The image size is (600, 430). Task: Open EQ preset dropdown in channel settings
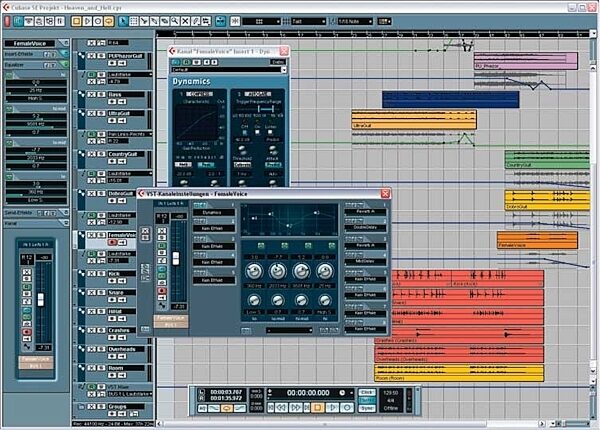pyautogui.click(x=289, y=330)
